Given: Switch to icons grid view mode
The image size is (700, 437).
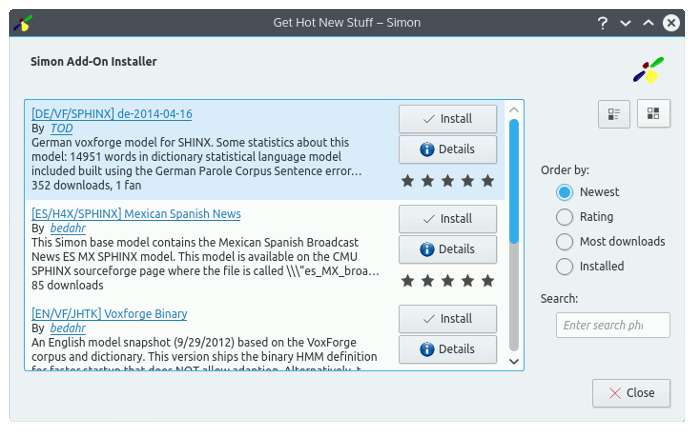Looking at the screenshot, I should [653, 114].
